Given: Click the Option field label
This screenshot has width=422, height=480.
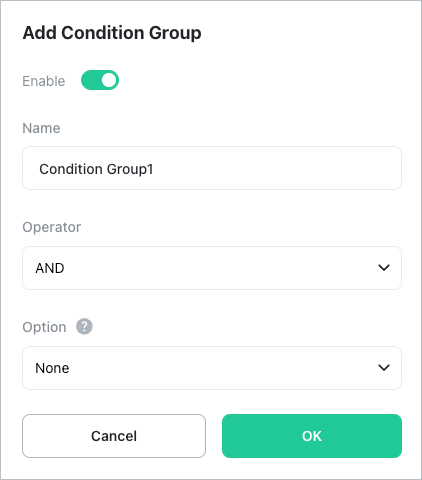Looking at the screenshot, I should [44, 327].
